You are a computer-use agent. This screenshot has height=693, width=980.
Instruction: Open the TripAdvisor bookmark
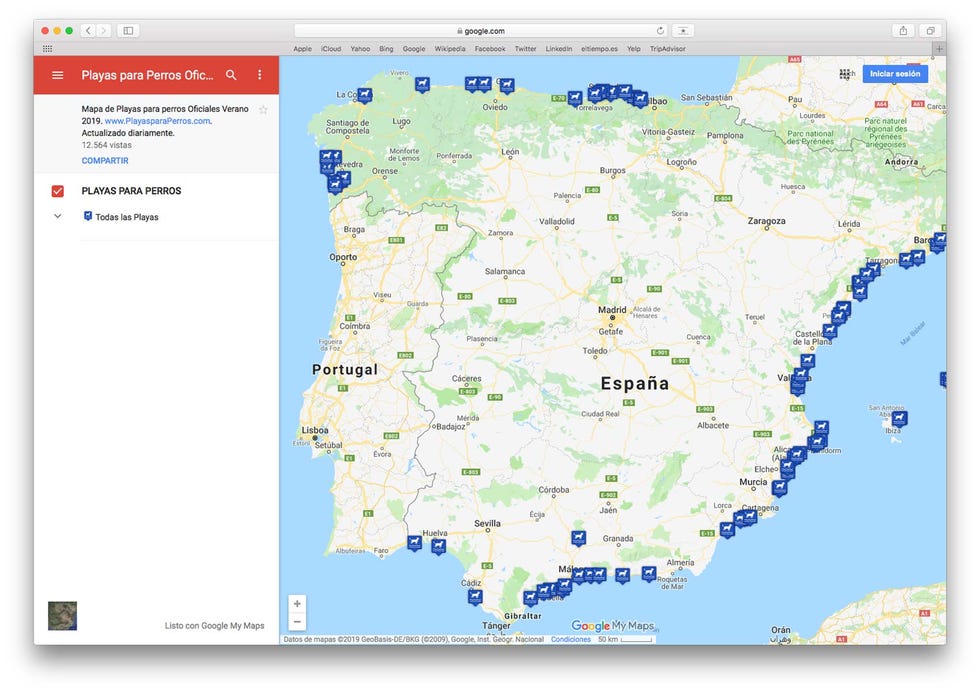(668, 49)
